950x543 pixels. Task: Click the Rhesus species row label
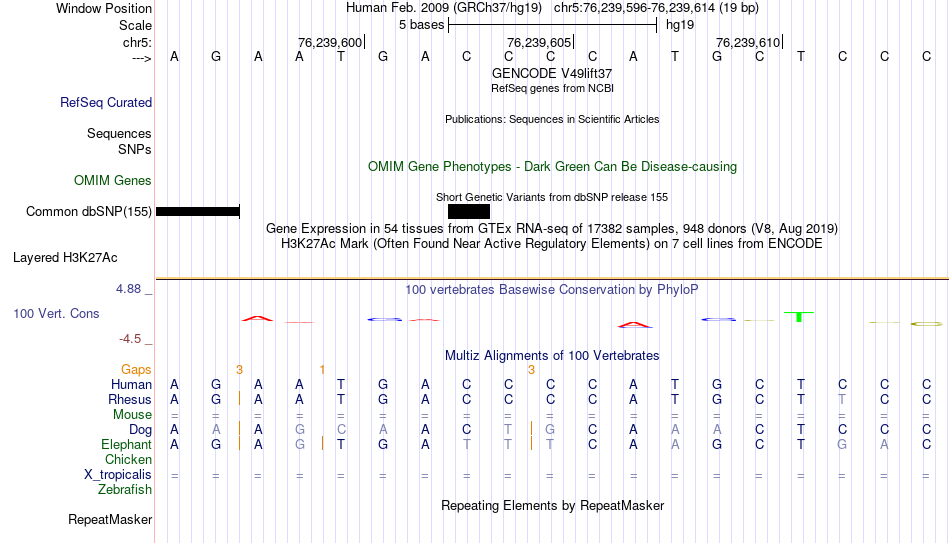tap(130, 399)
